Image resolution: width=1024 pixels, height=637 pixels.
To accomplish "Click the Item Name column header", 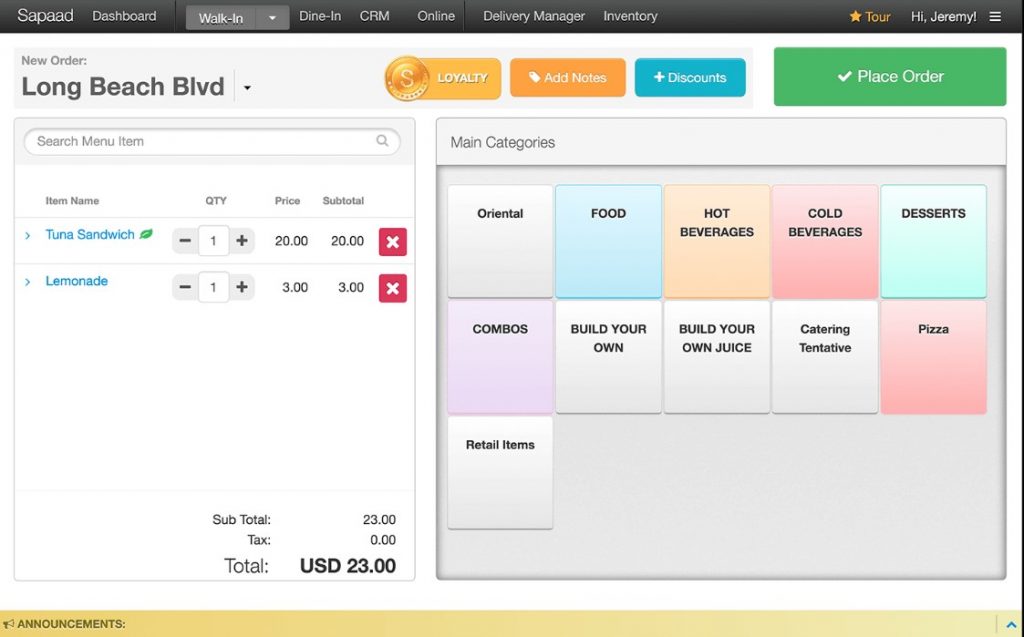I will click(x=72, y=201).
